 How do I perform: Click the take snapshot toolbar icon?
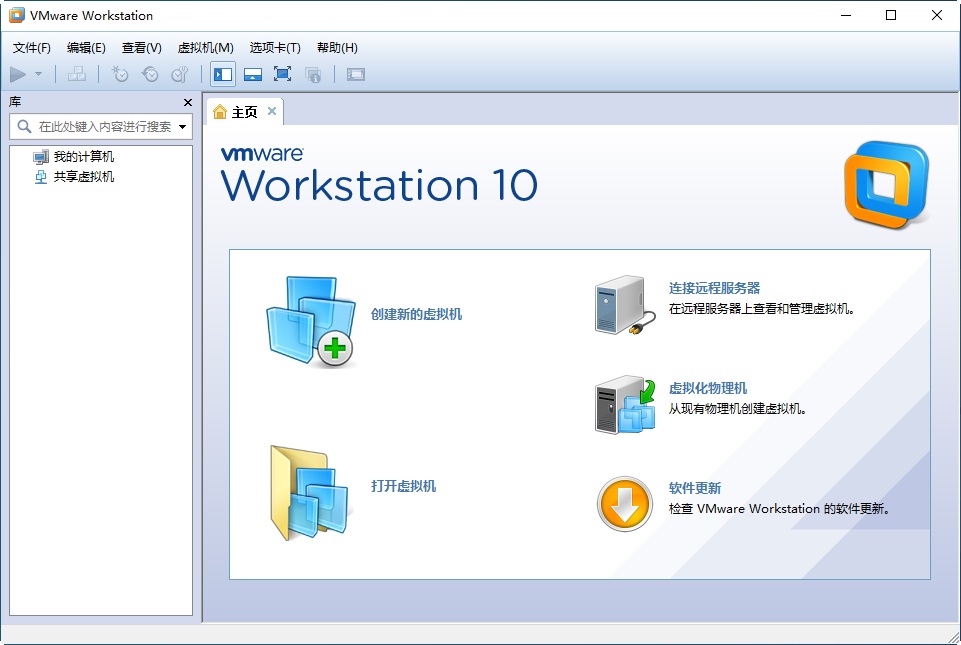[118, 74]
